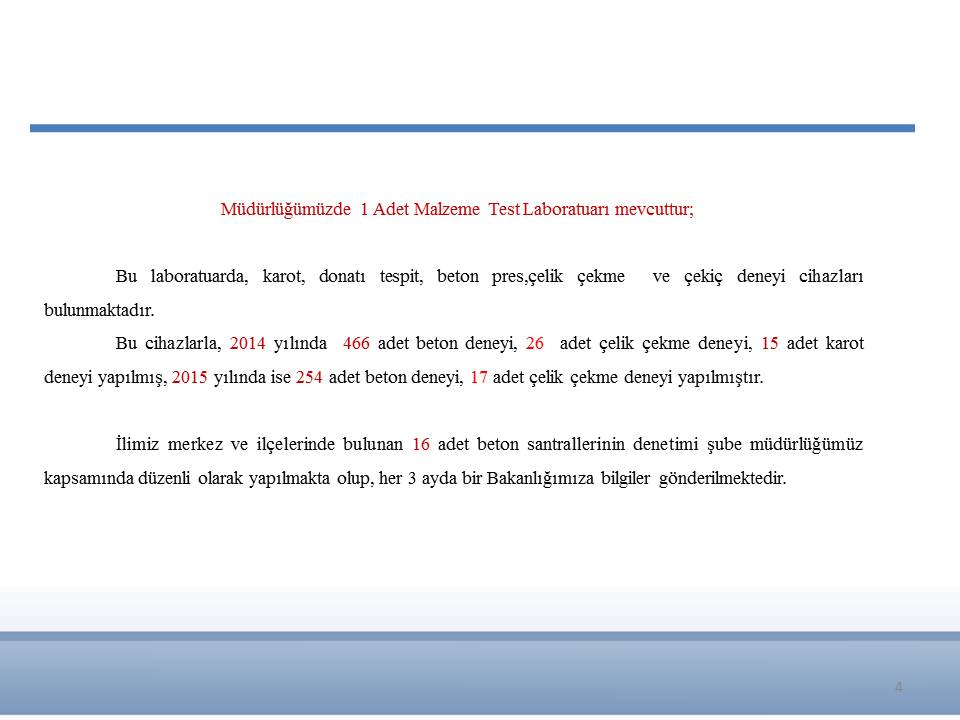Click the word 'İlimiz' starting the last paragraph
This screenshot has width=960, height=720.
pyautogui.click(x=137, y=444)
